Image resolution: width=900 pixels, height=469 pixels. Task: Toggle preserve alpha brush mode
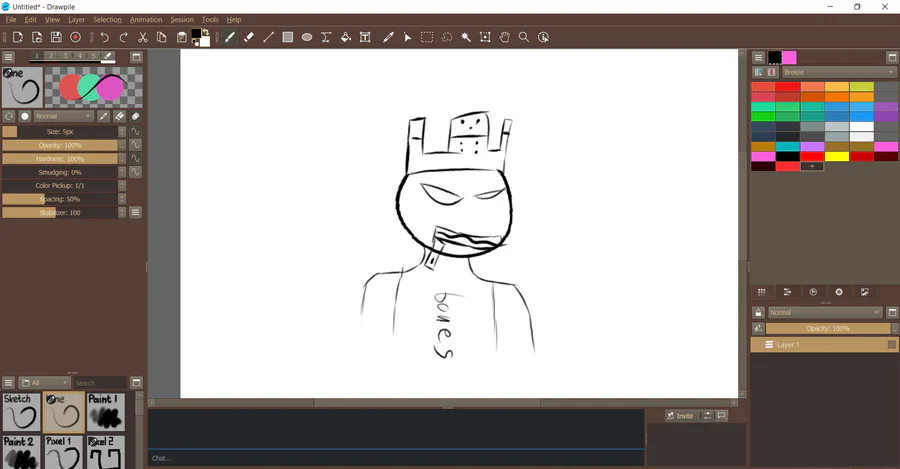(135, 116)
